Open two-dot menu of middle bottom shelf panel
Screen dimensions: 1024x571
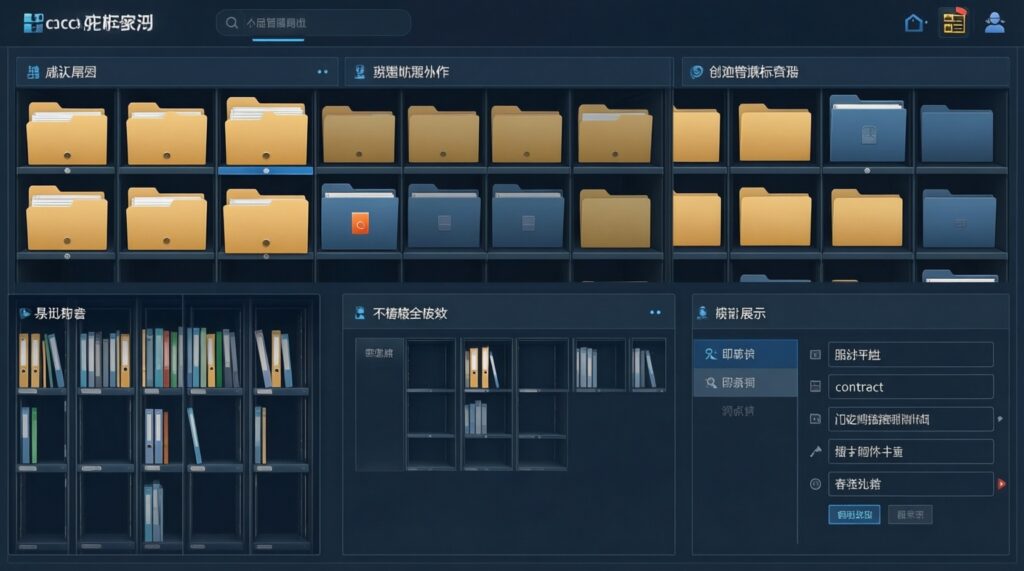tap(655, 313)
